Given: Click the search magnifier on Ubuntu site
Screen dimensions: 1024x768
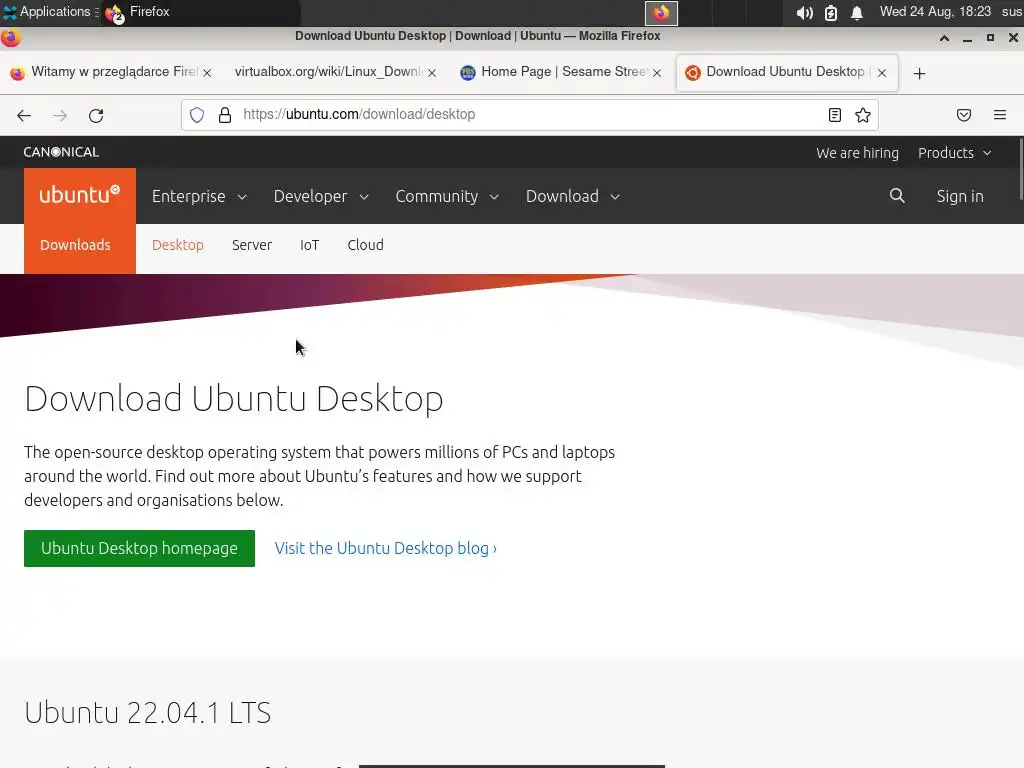Looking at the screenshot, I should click(897, 195).
